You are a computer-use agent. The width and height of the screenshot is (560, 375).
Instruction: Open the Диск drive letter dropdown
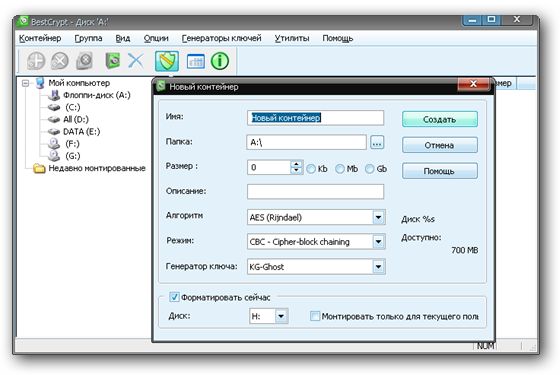tap(281, 316)
